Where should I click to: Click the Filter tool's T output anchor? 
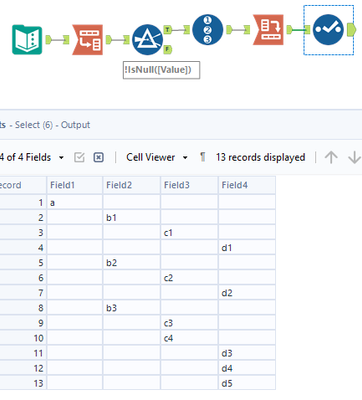coord(168,30)
